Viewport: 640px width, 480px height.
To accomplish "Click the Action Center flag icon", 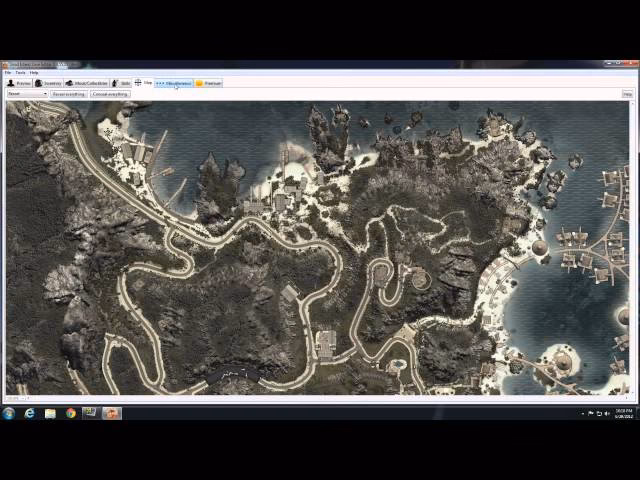I will click(591, 413).
